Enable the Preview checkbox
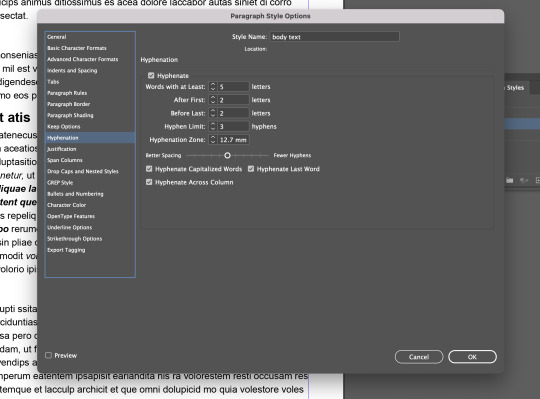The width and height of the screenshot is (540, 399). pos(49,355)
